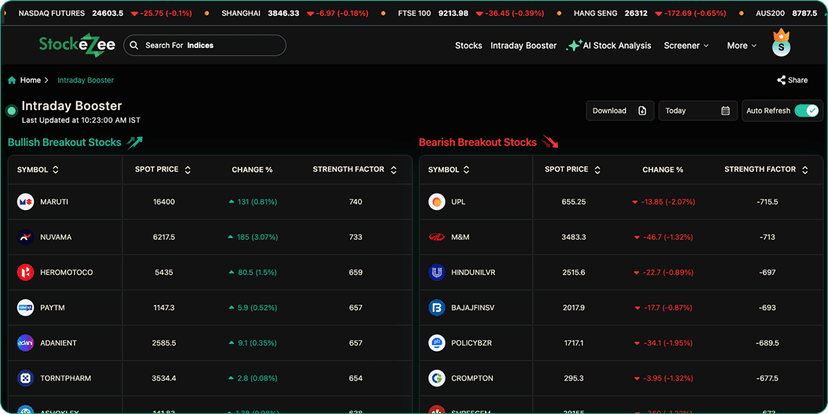The width and height of the screenshot is (828, 414).
Task: Click the Download button
Action: (619, 111)
